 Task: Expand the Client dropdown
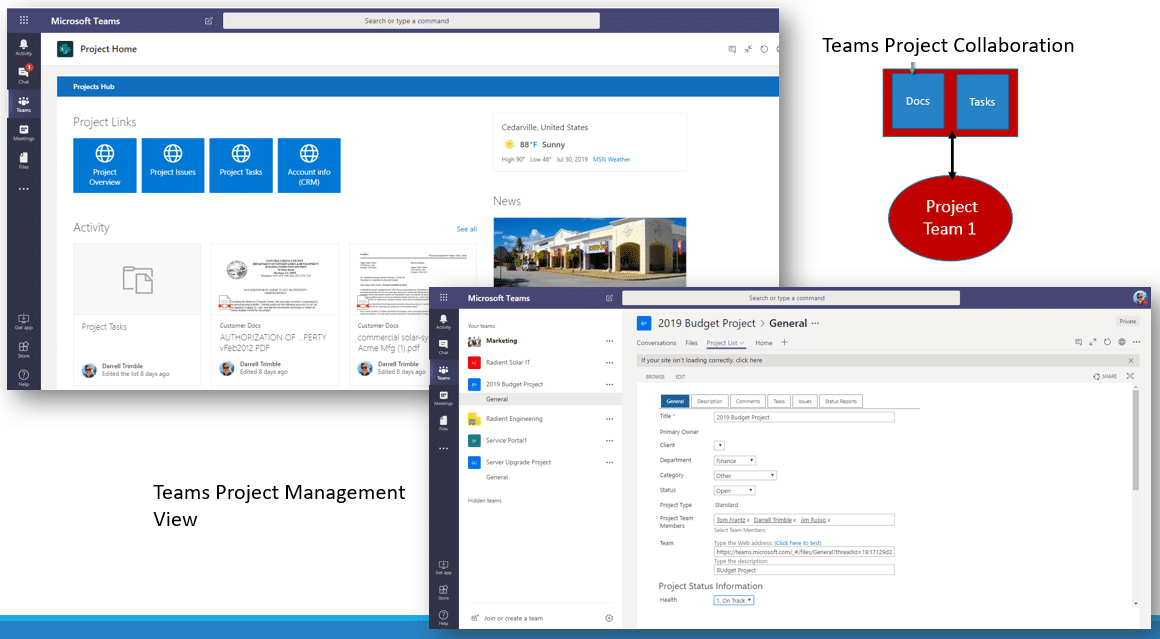click(719, 445)
